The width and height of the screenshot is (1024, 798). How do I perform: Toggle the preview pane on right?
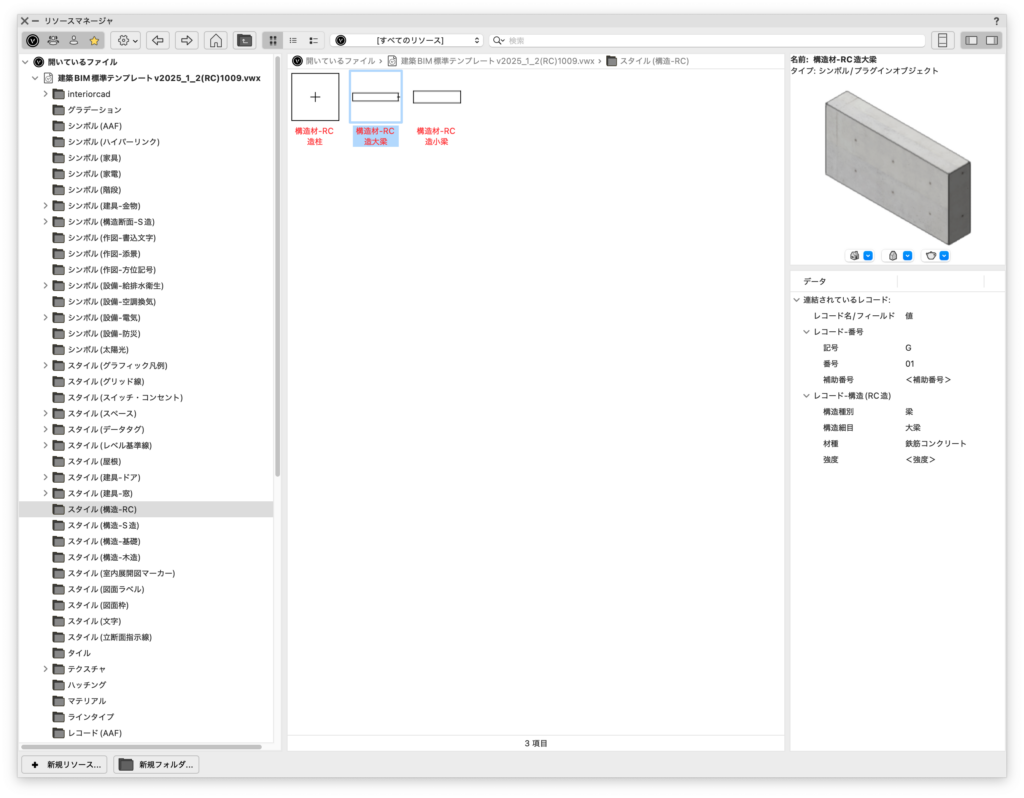pyautogui.click(x=992, y=40)
